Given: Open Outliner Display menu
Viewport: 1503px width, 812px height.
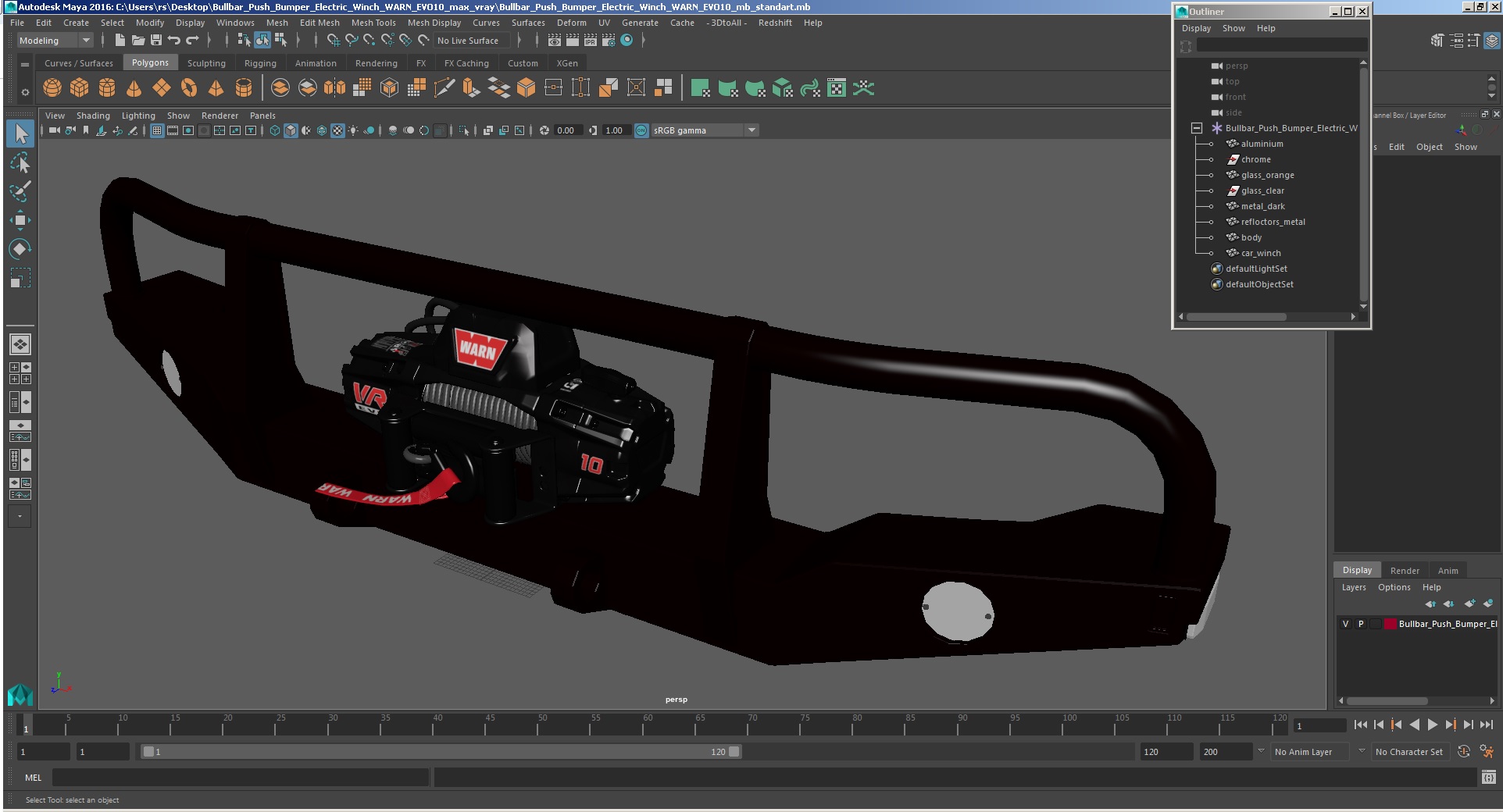Looking at the screenshot, I should pos(1196,28).
